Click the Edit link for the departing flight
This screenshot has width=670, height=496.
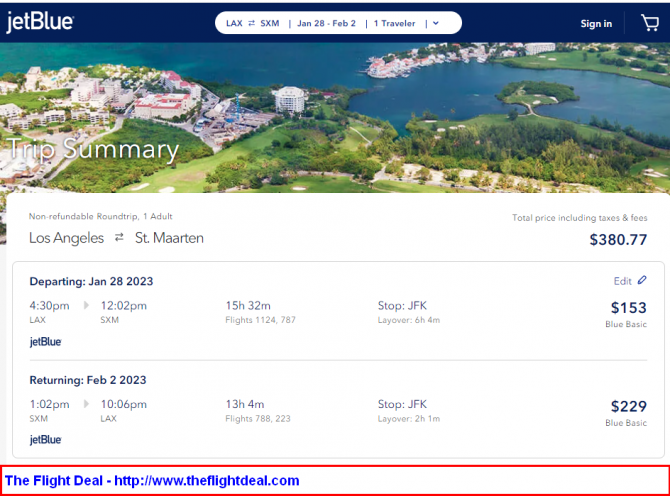coord(622,281)
